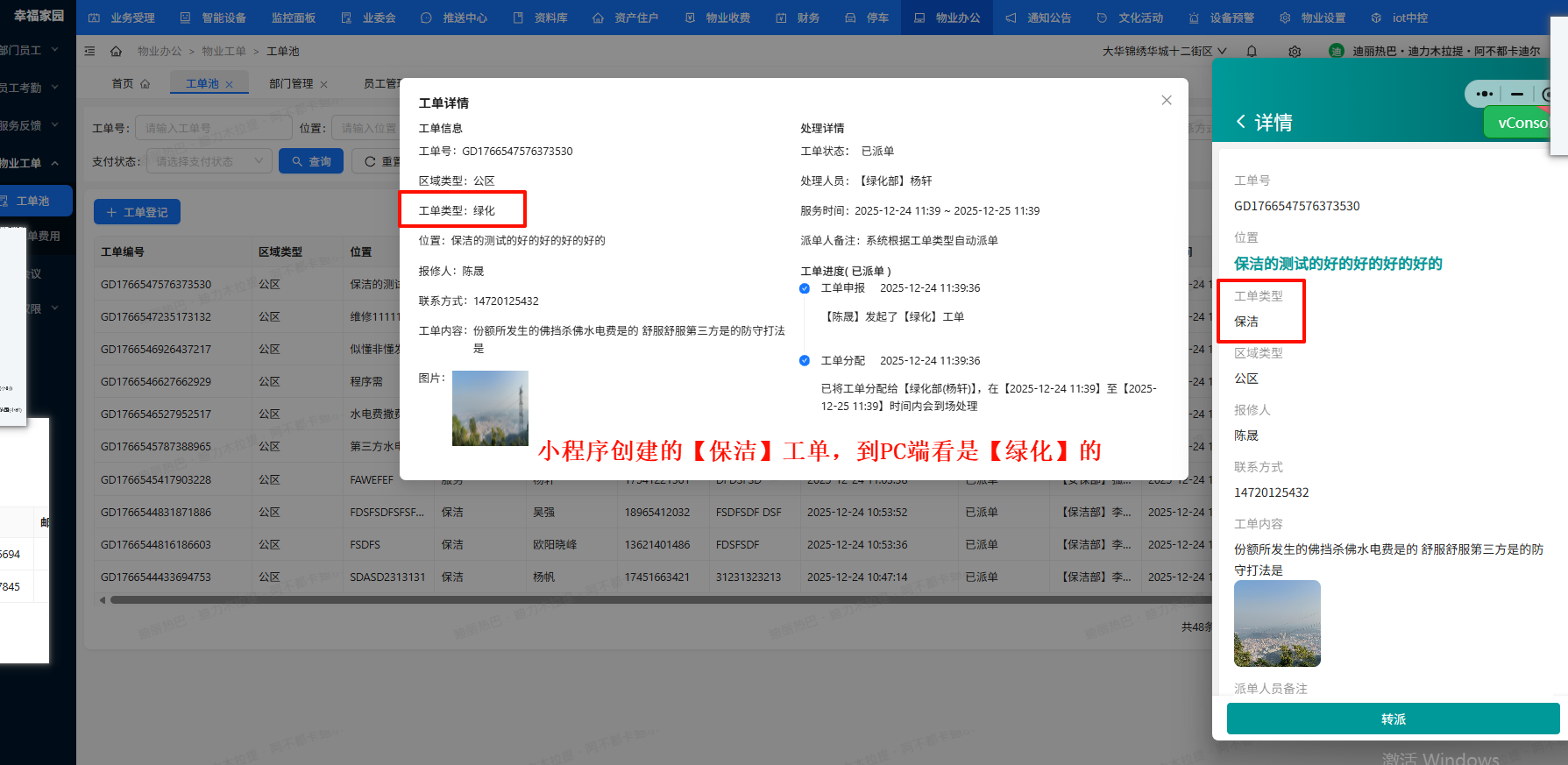The height and width of the screenshot is (765, 1568).
Task: Open 设备预警 top menu
Action: click(x=1221, y=18)
